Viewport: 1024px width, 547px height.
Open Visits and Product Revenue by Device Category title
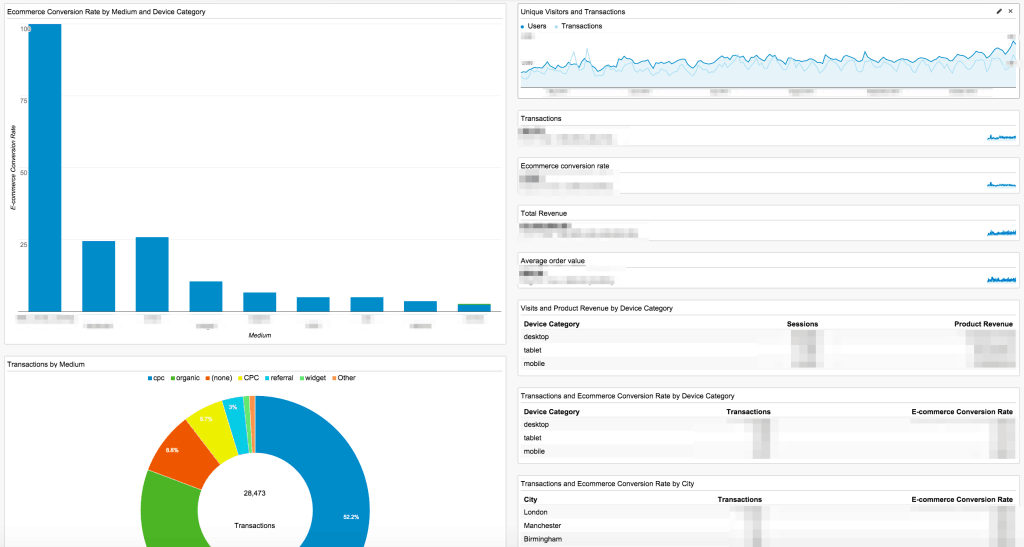coord(596,308)
